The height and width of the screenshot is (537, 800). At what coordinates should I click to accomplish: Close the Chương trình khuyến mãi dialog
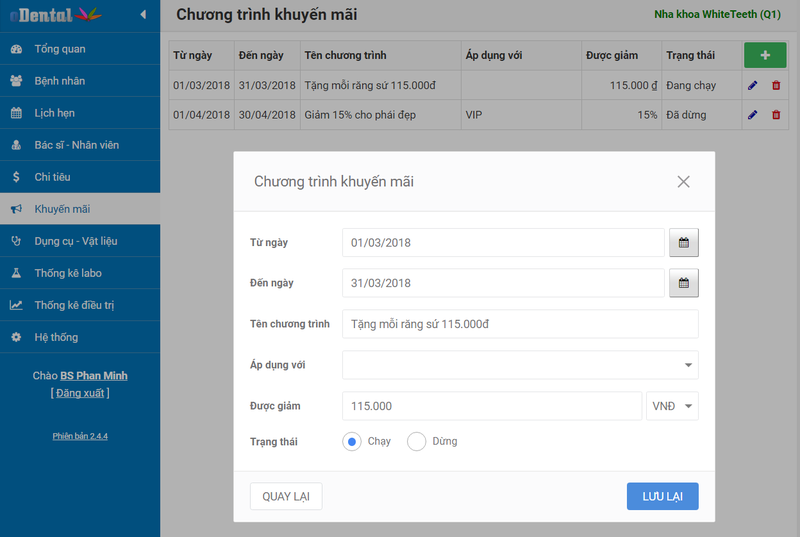coord(684,182)
